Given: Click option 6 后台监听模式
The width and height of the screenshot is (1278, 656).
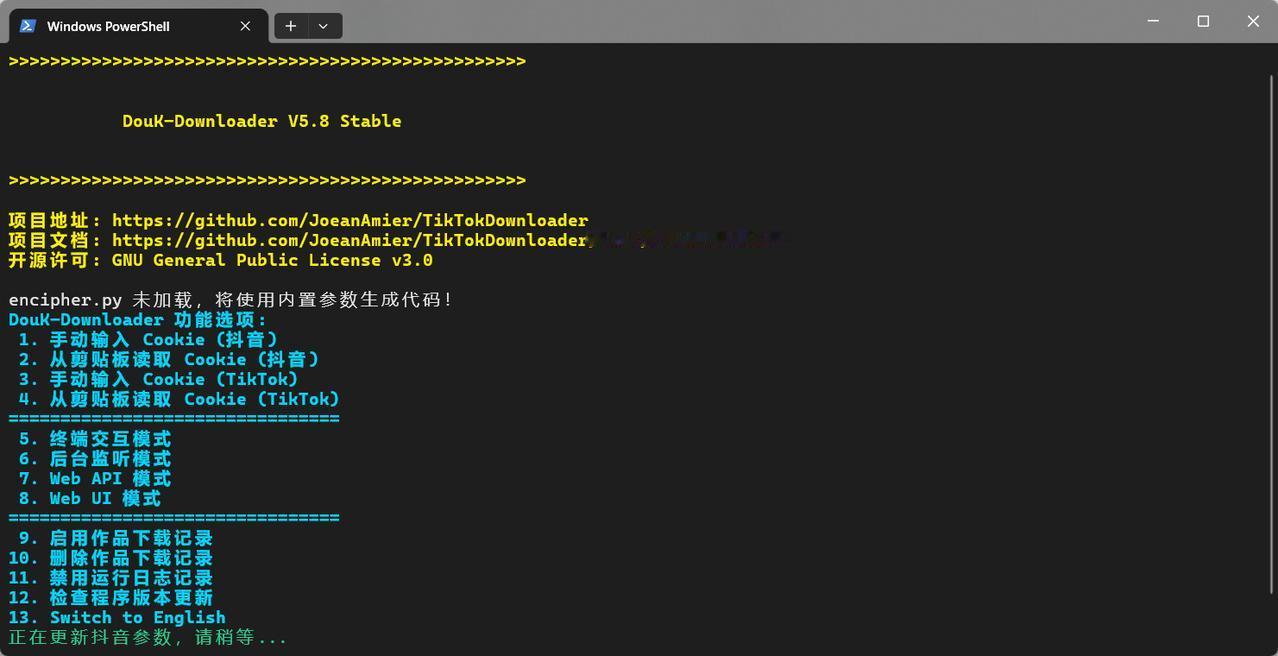Looking at the screenshot, I should (95, 459).
